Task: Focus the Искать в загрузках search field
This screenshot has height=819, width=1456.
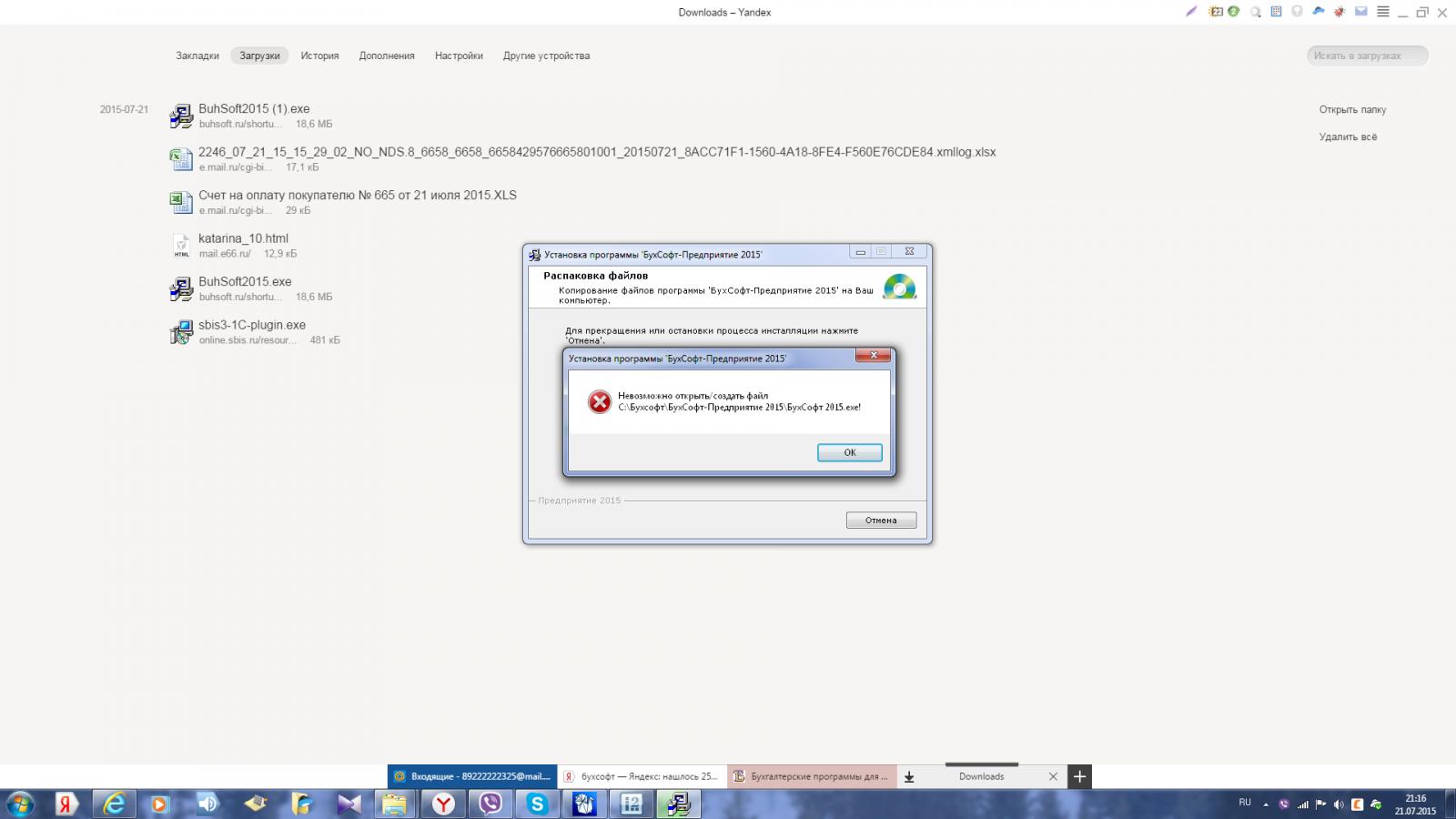Action: (1367, 56)
